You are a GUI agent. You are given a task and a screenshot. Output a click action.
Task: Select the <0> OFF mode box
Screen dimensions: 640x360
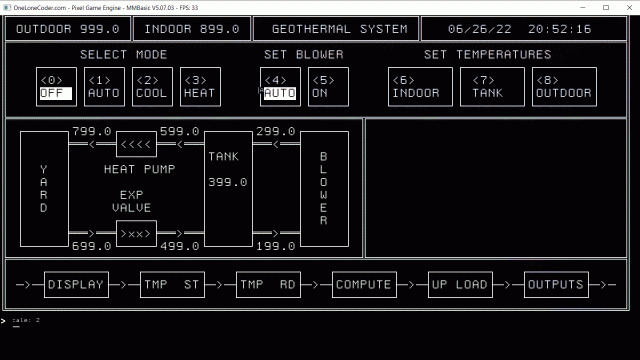point(56,87)
